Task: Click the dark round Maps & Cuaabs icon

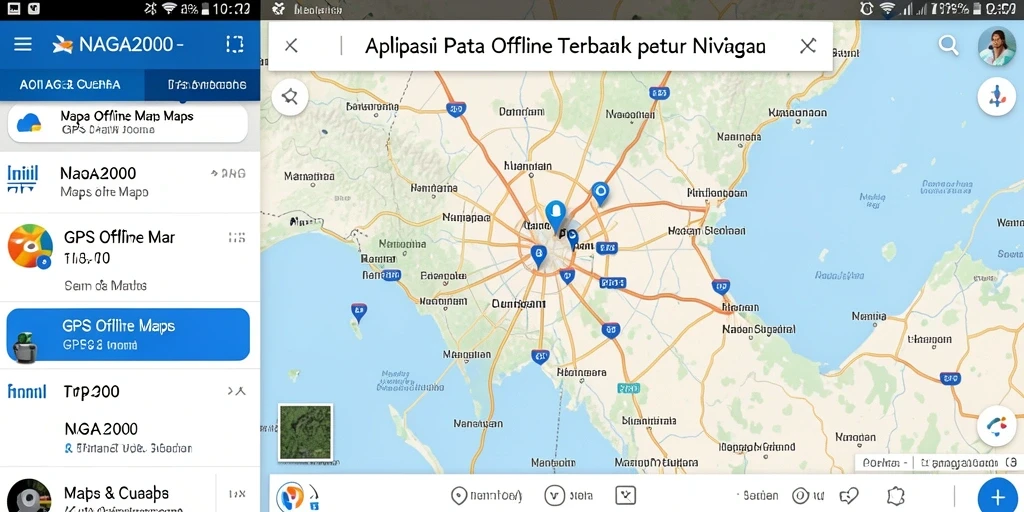Action: (x=29, y=496)
